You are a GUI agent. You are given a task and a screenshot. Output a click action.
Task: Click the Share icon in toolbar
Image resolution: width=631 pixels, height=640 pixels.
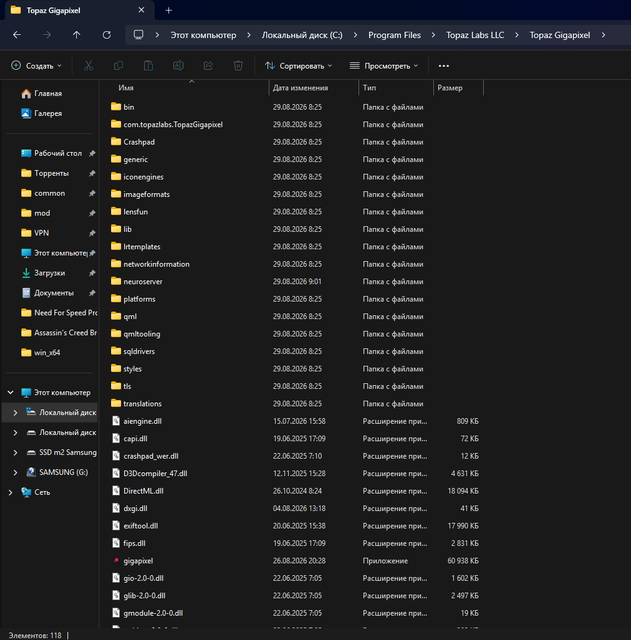point(208,66)
